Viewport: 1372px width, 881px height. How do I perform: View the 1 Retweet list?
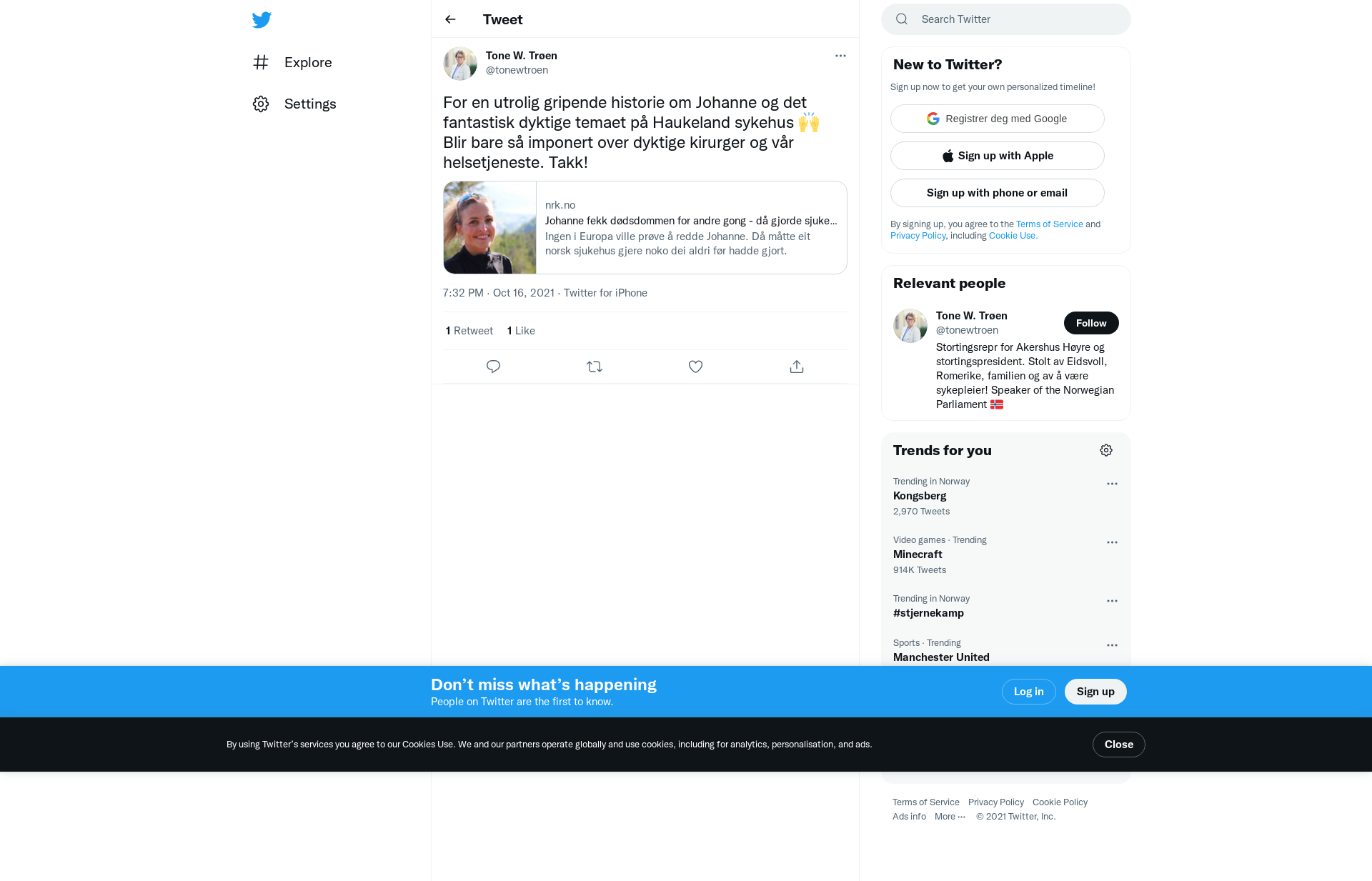tap(469, 331)
